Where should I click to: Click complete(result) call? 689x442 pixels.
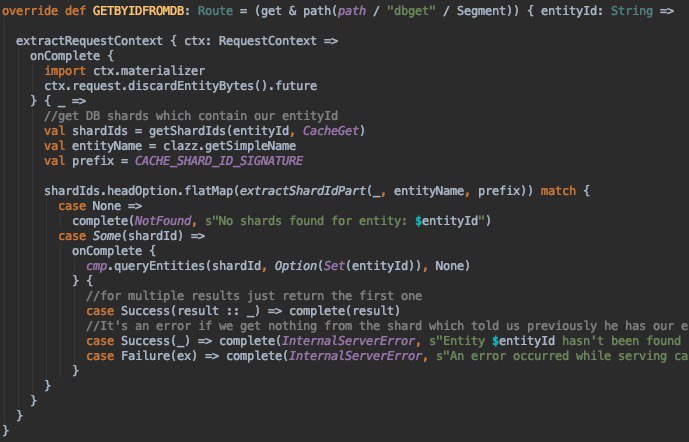pyautogui.click(x=345, y=311)
